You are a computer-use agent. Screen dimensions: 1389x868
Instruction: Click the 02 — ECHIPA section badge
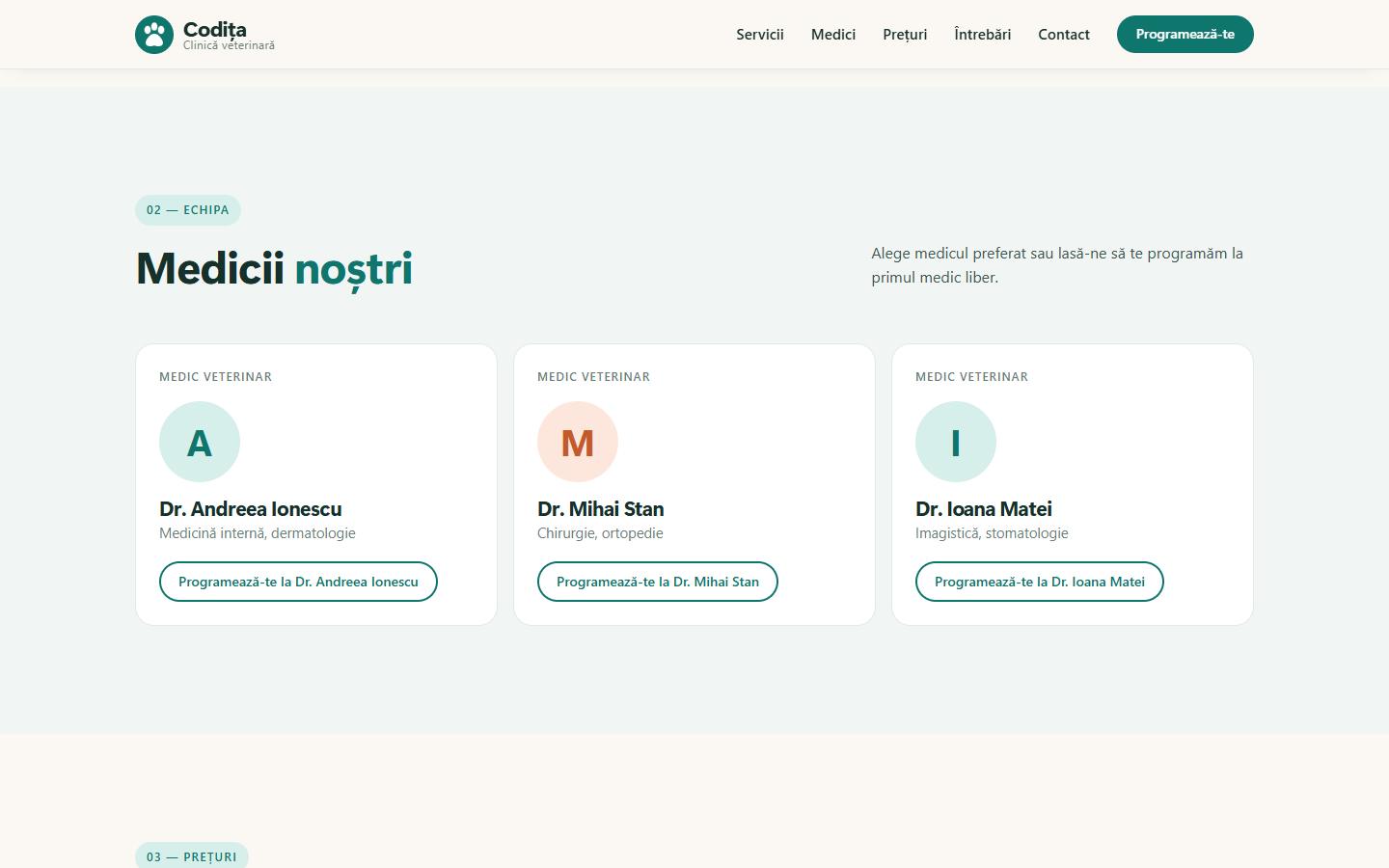point(188,210)
